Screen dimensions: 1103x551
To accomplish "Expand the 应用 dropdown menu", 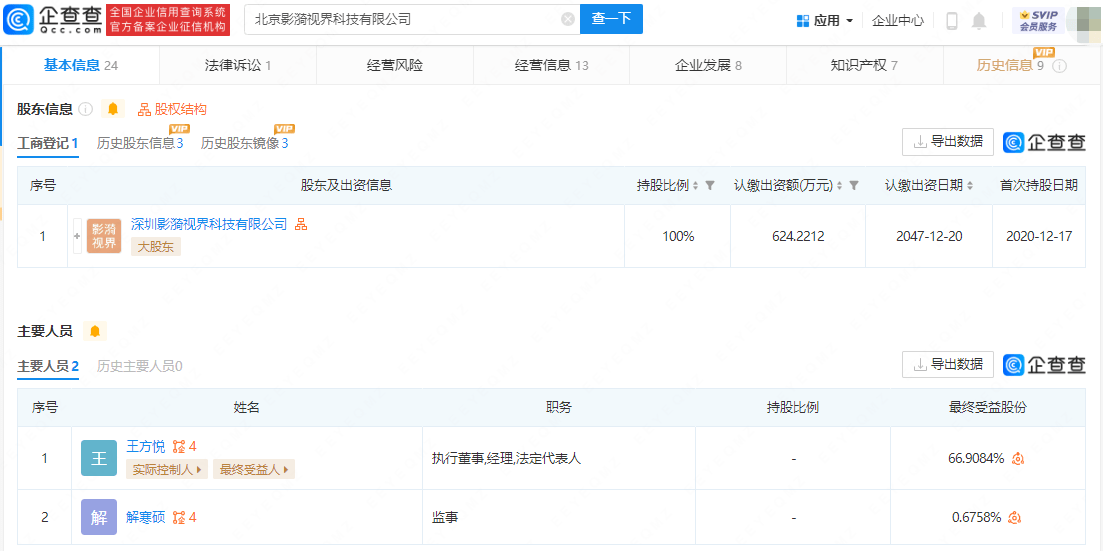I will pos(825,20).
